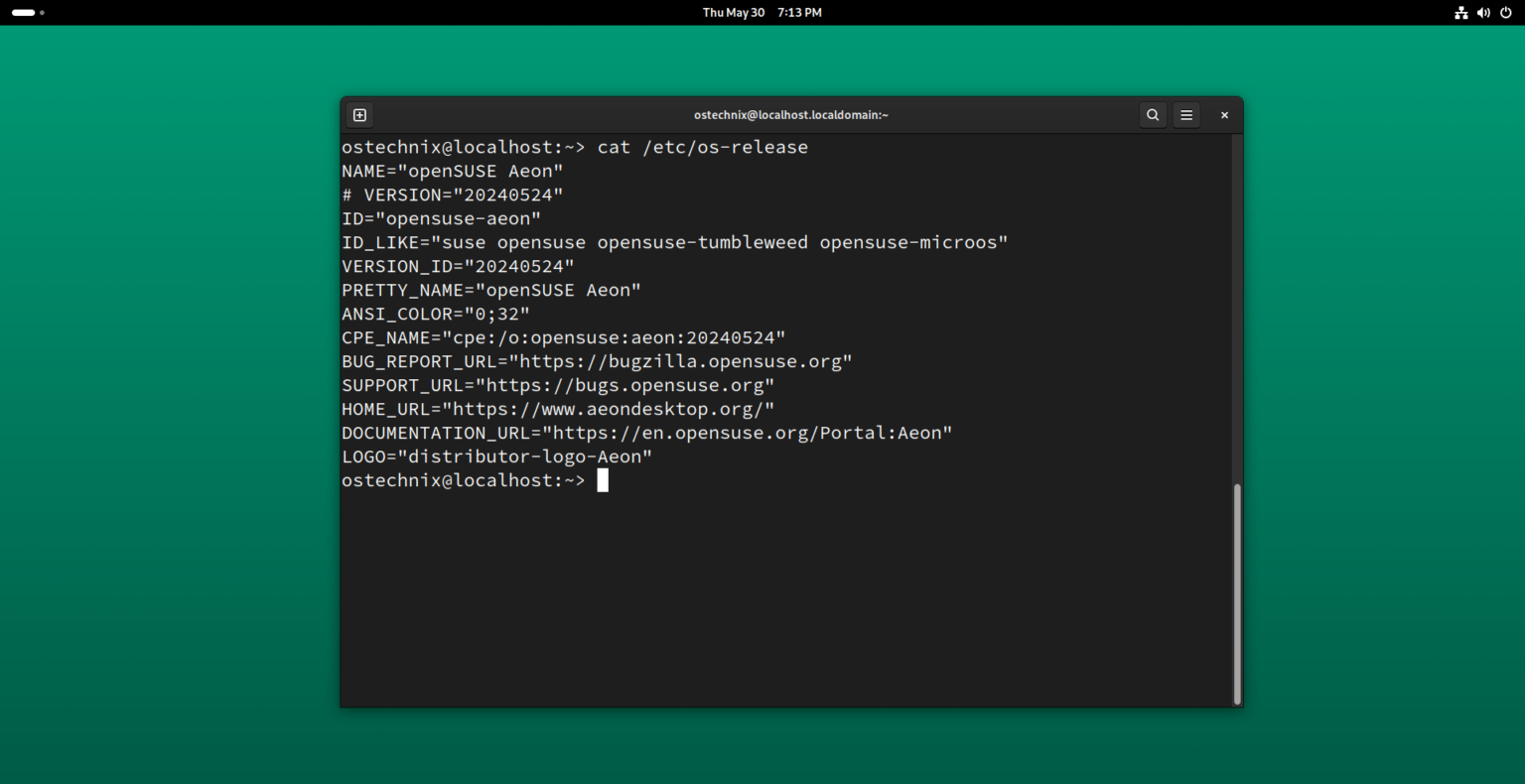Image resolution: width=1525 pixels, height=784 pixels.
Task: Open the terminal search magnifier
Action: tap(1152, 114)
